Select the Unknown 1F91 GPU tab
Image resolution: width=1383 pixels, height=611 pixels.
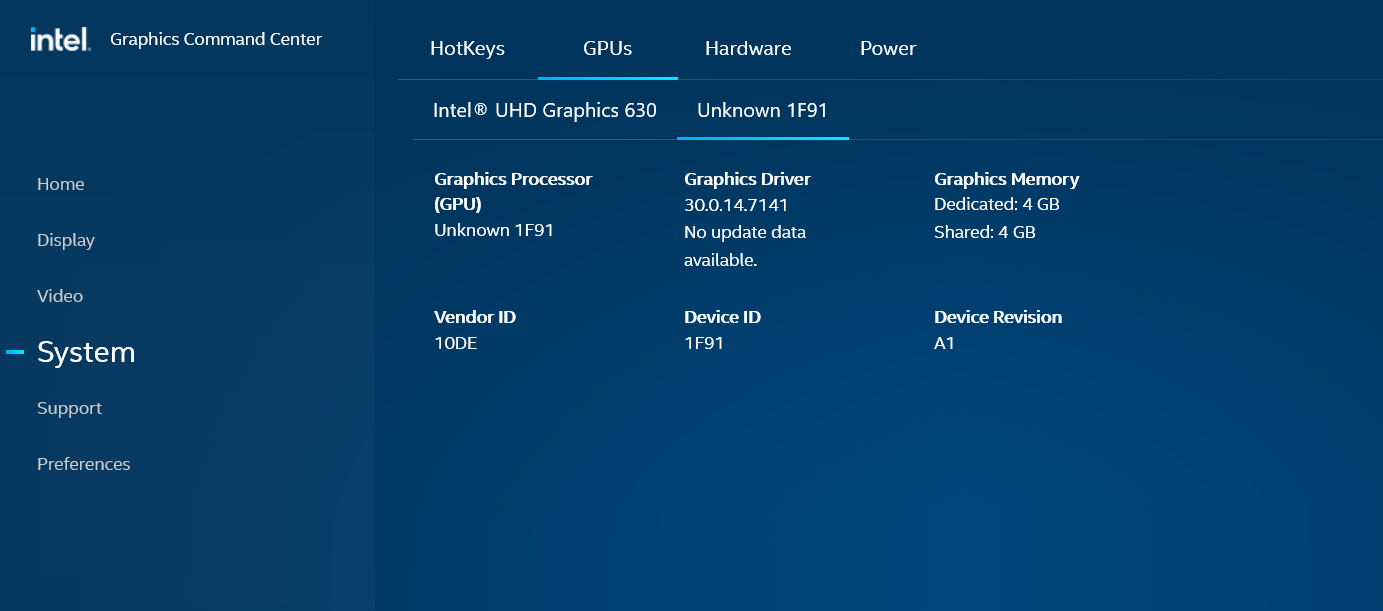tap(763, 110)
